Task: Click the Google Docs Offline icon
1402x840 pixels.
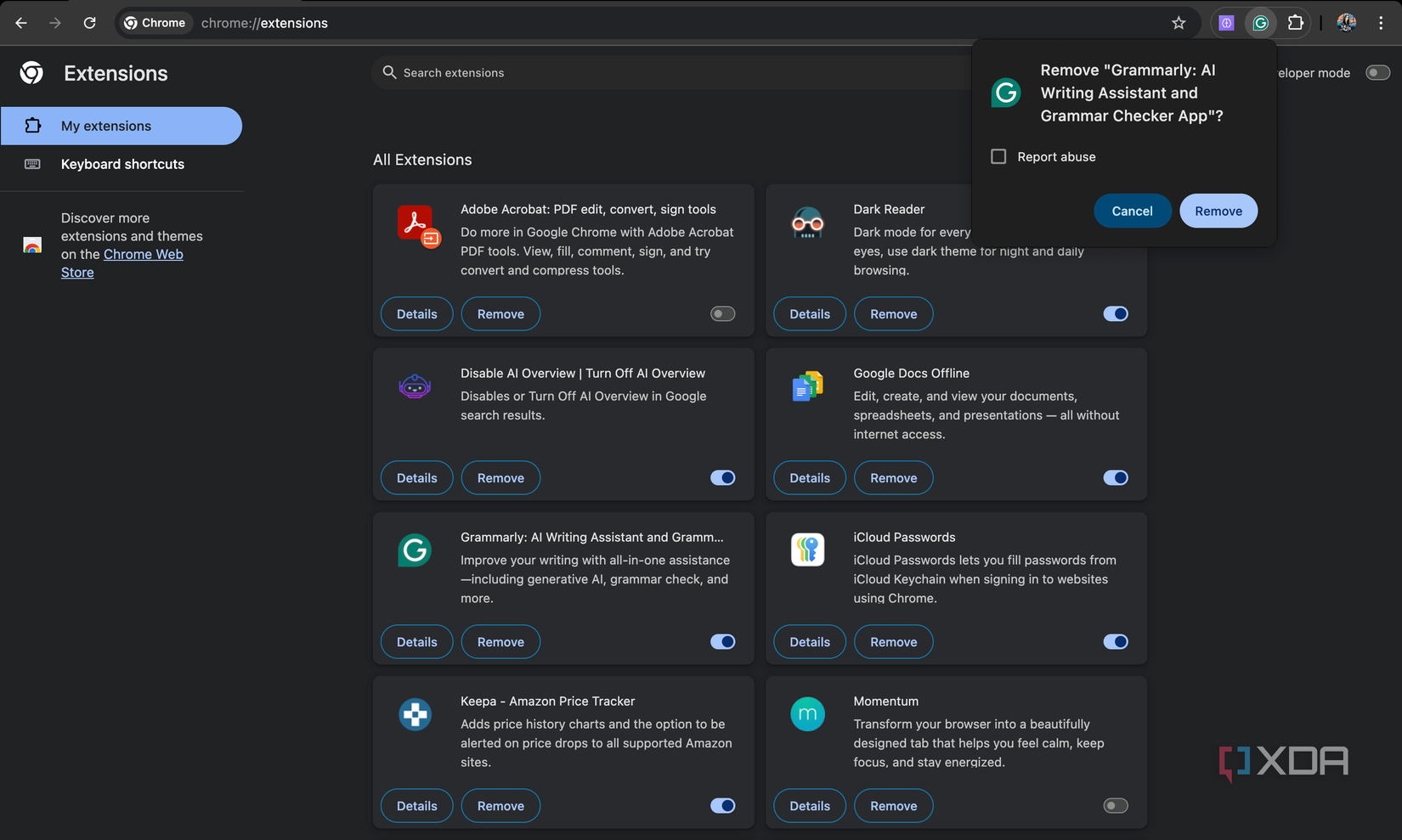Action: point(807,386)
